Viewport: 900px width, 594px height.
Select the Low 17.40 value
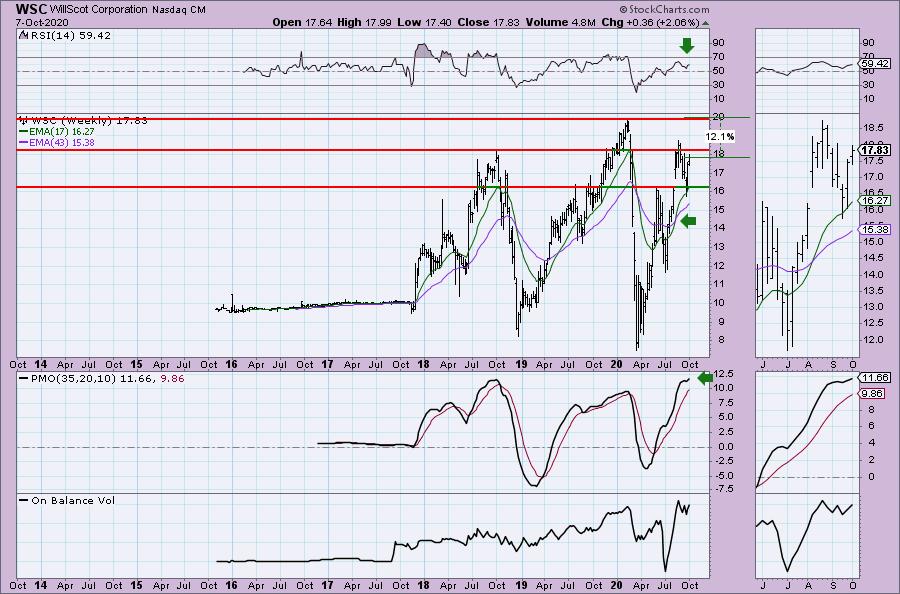(x=424, y=22)
